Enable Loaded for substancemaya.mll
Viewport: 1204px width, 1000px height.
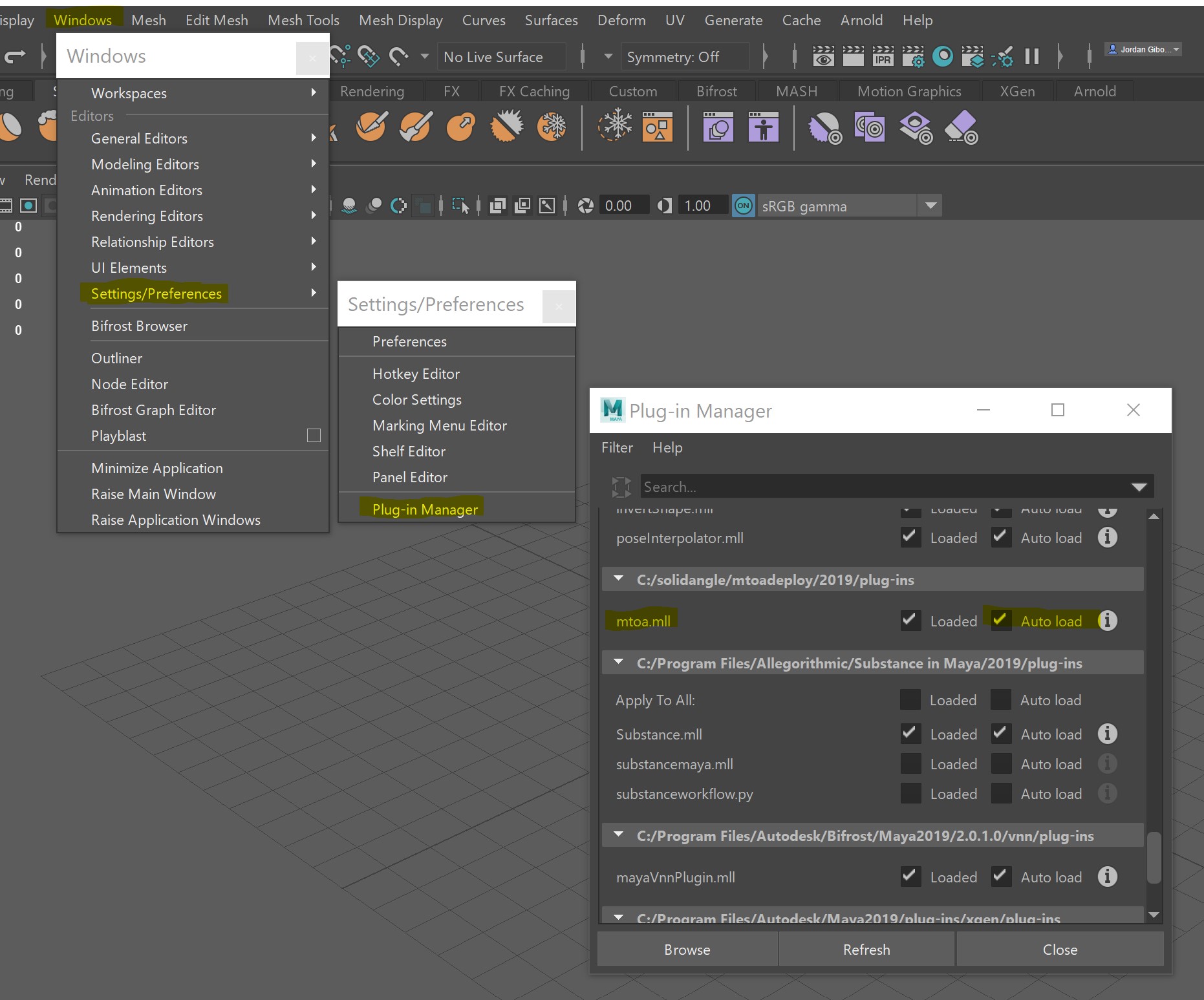(910, 763)
